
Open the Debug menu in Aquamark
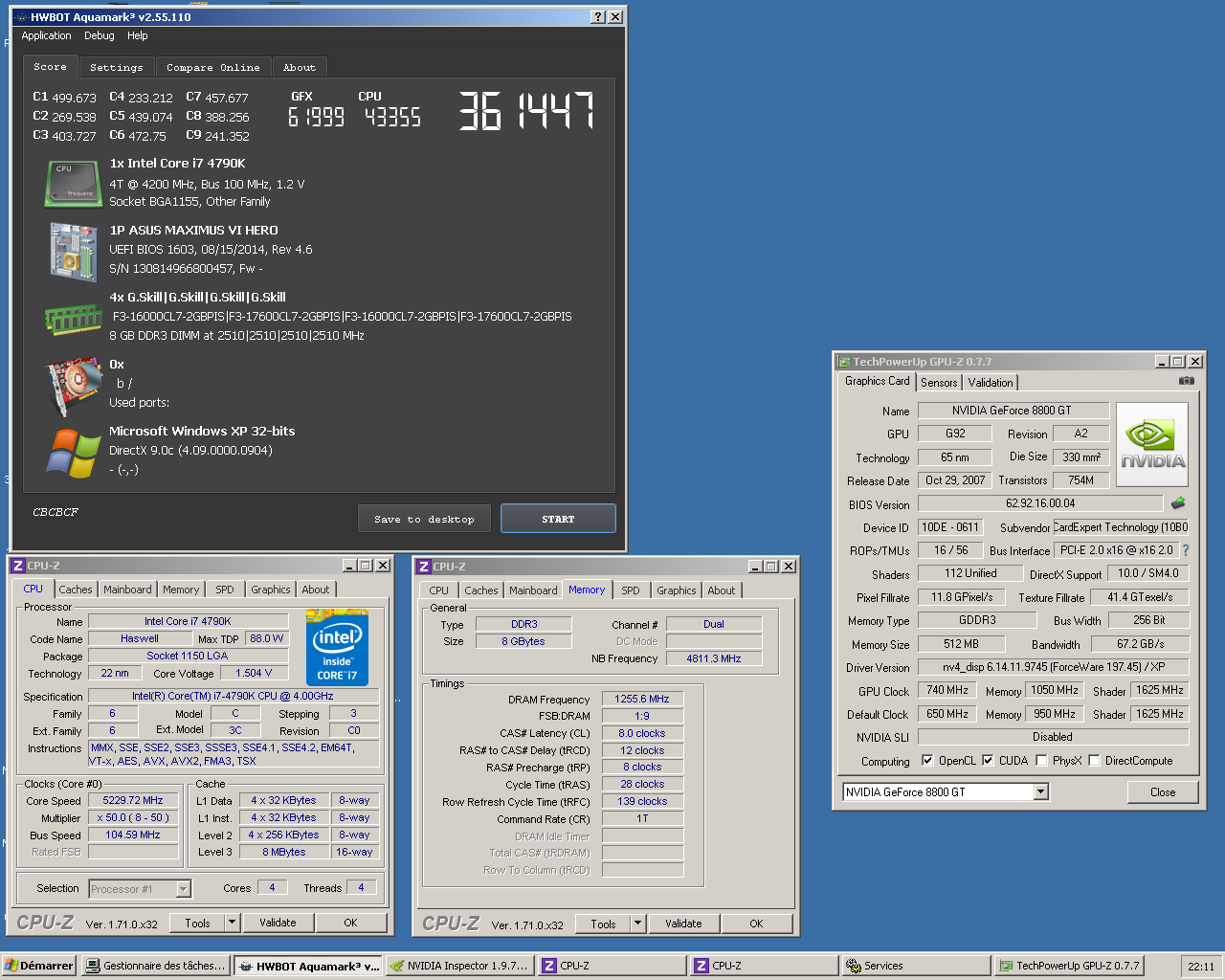pyautogui.click(x=100, y=35)
